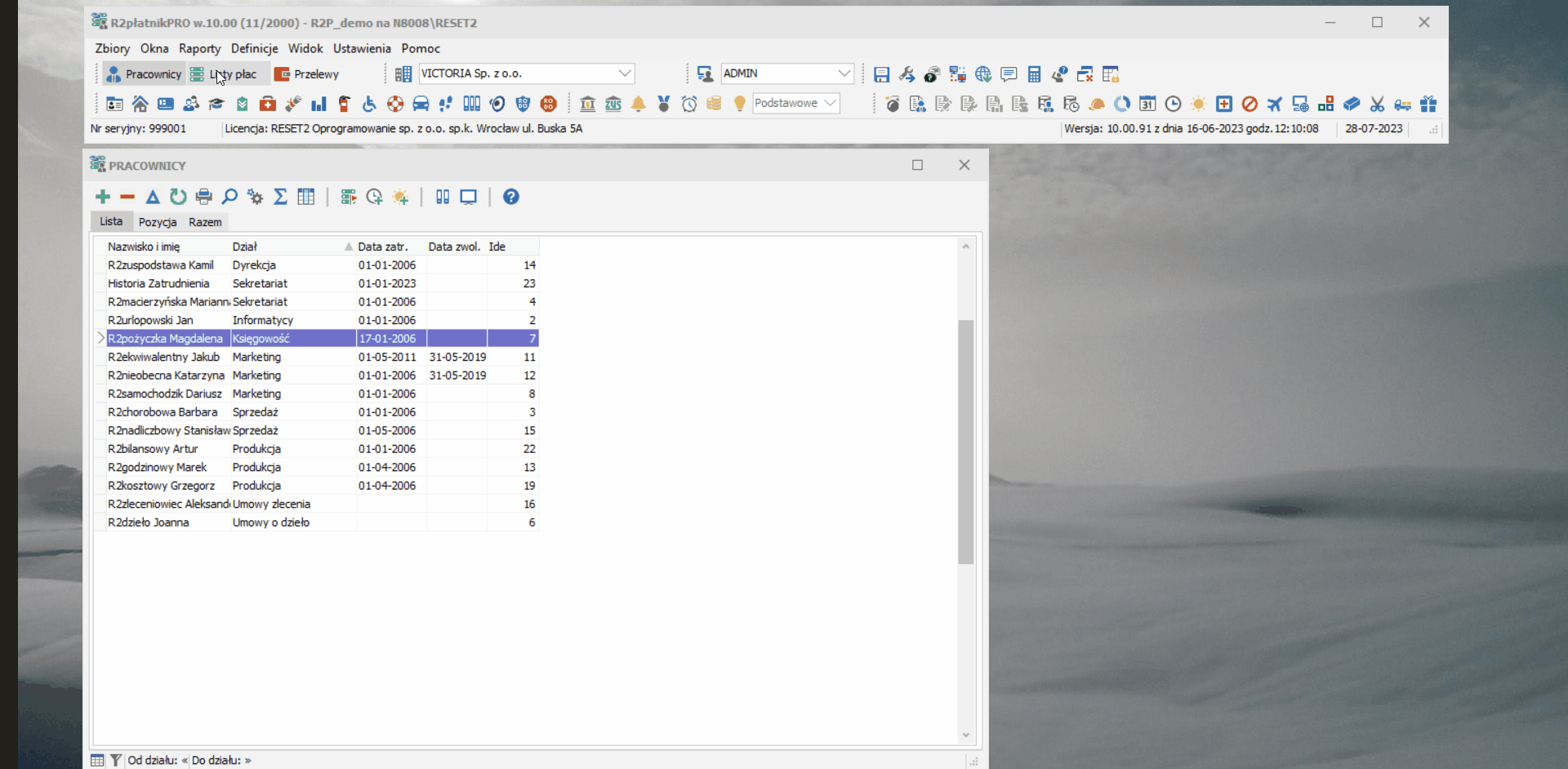Open search with magnifier icon
Screen dimensions: 1568x769
[x=229, y=197]
